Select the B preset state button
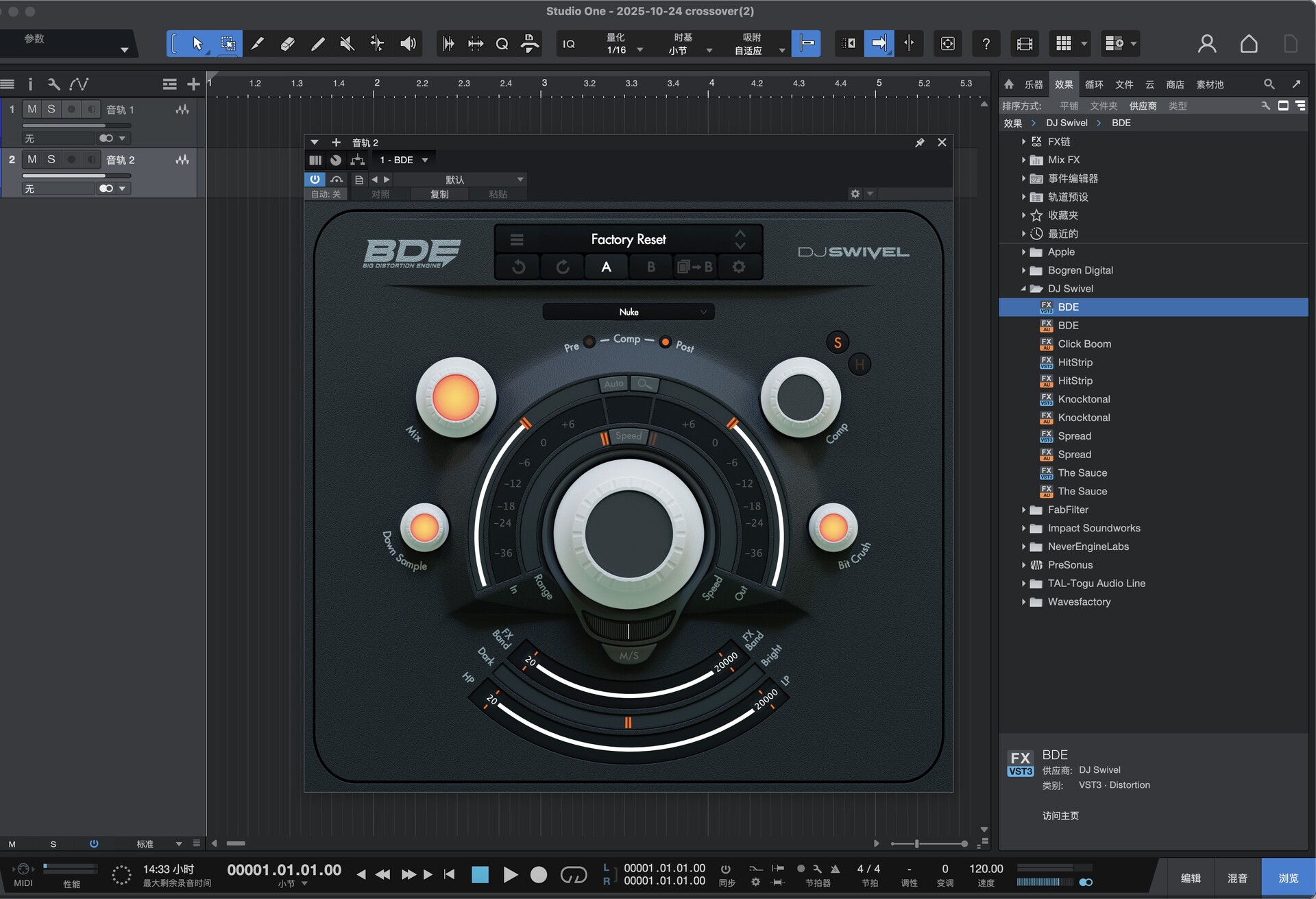The image size is (1316, 899). coord(650,267)
